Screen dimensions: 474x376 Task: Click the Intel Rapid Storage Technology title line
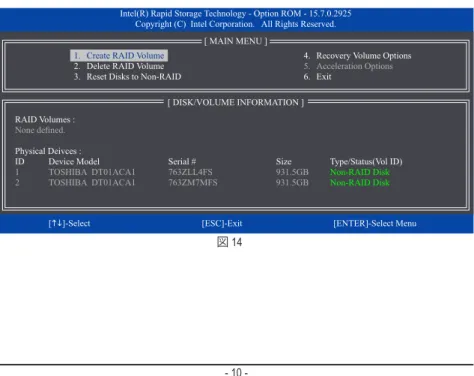pos(236,14)
